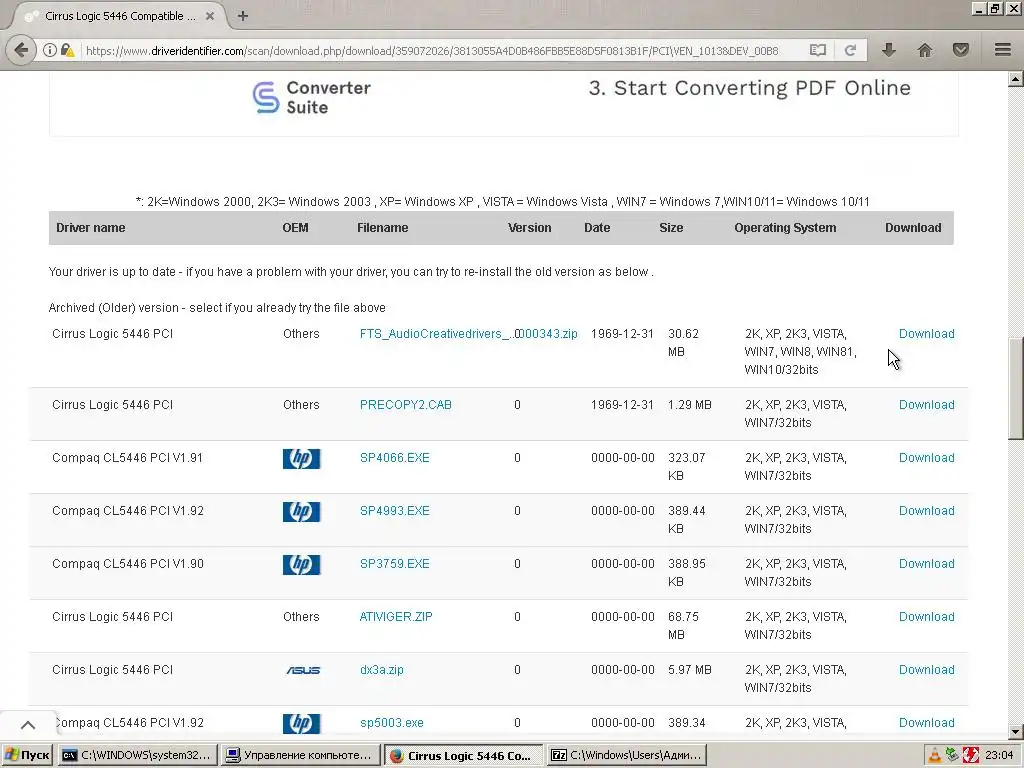The height and width of the screenshot is (768, 1024).
Task: Click Compaq CL5446 PCI V1.91 text
Action: 127,458
